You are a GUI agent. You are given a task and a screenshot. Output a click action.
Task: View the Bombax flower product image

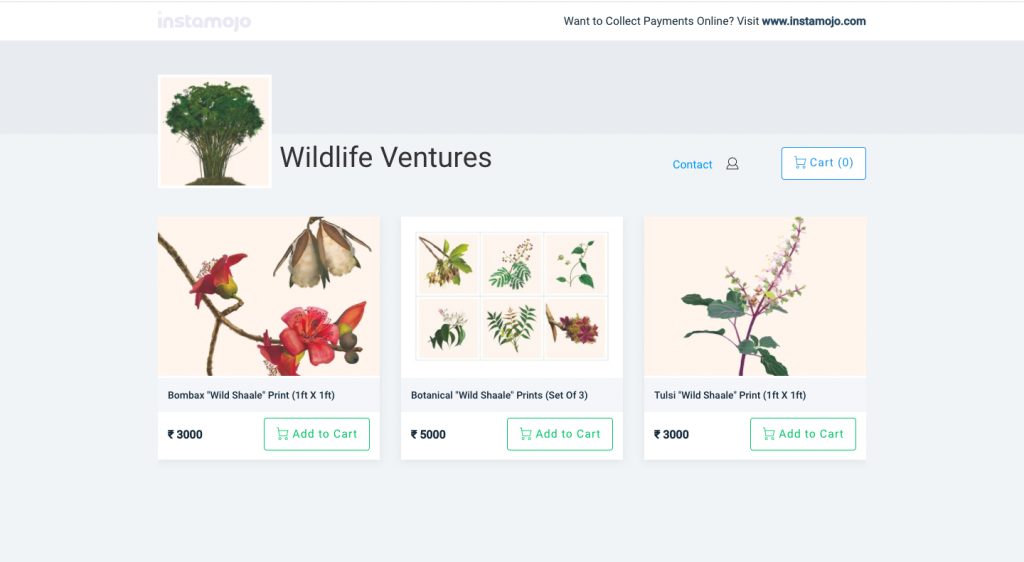[268, 296]
